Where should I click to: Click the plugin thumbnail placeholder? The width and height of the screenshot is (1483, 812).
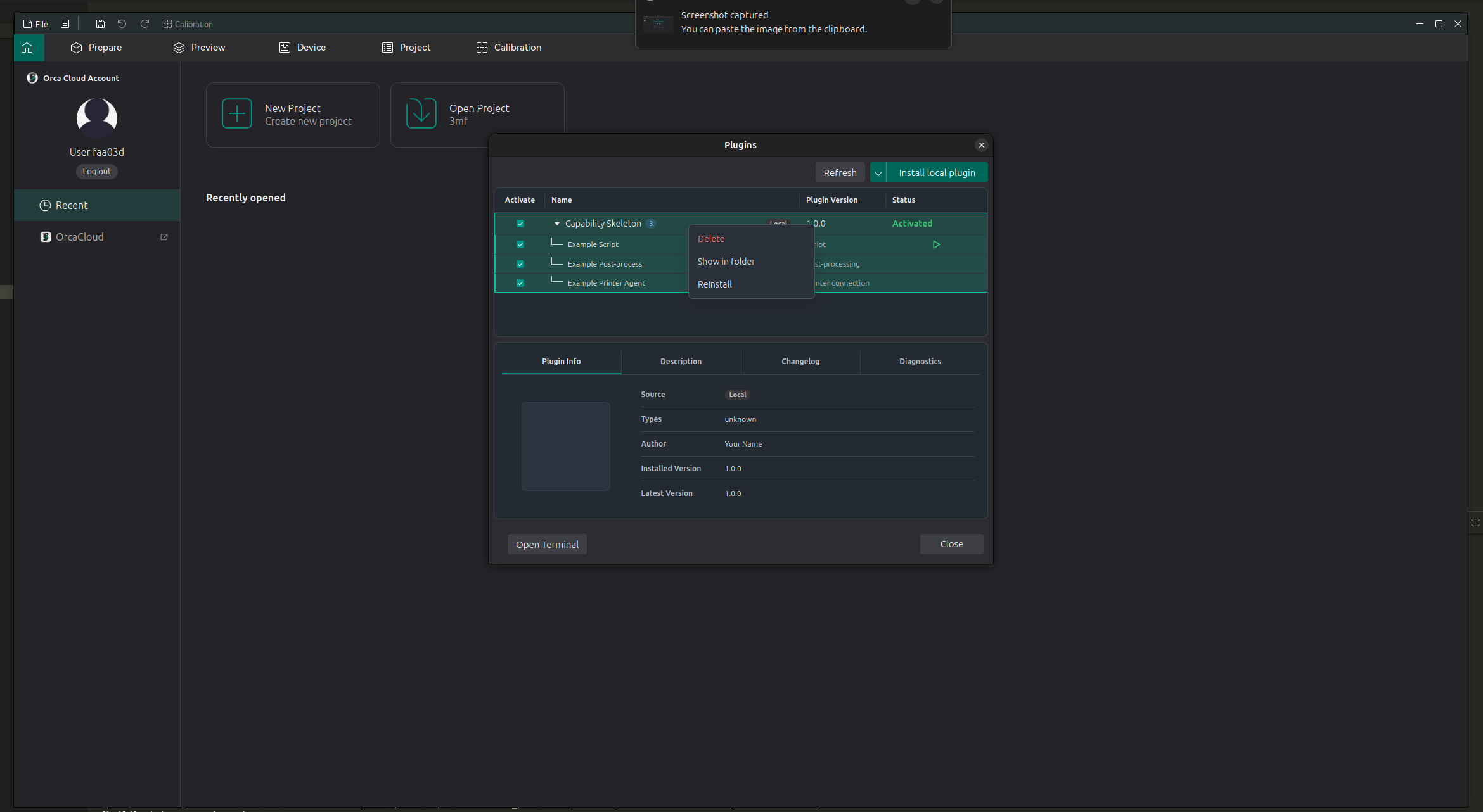(x=566, y=447)
